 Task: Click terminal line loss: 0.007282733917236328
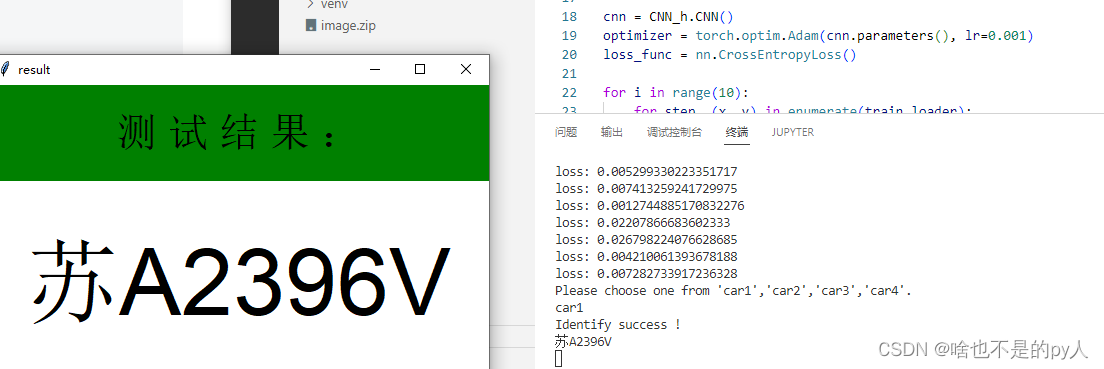[646, 273]
